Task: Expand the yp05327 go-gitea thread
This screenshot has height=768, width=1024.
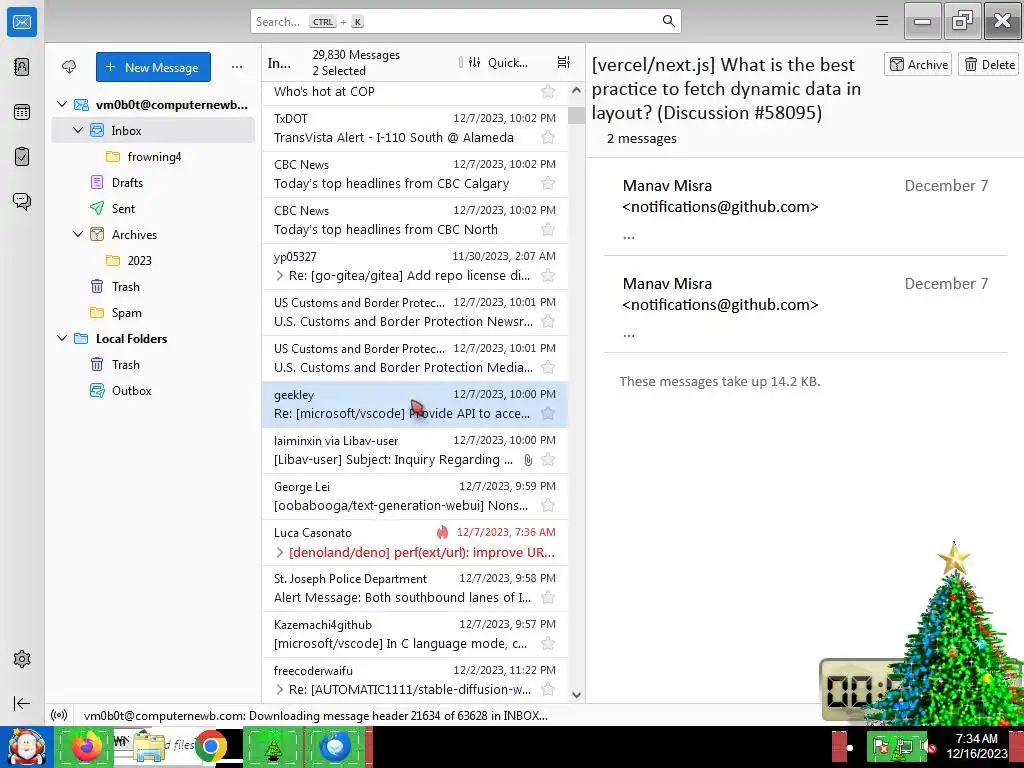Action: click(x=280, y=276)
